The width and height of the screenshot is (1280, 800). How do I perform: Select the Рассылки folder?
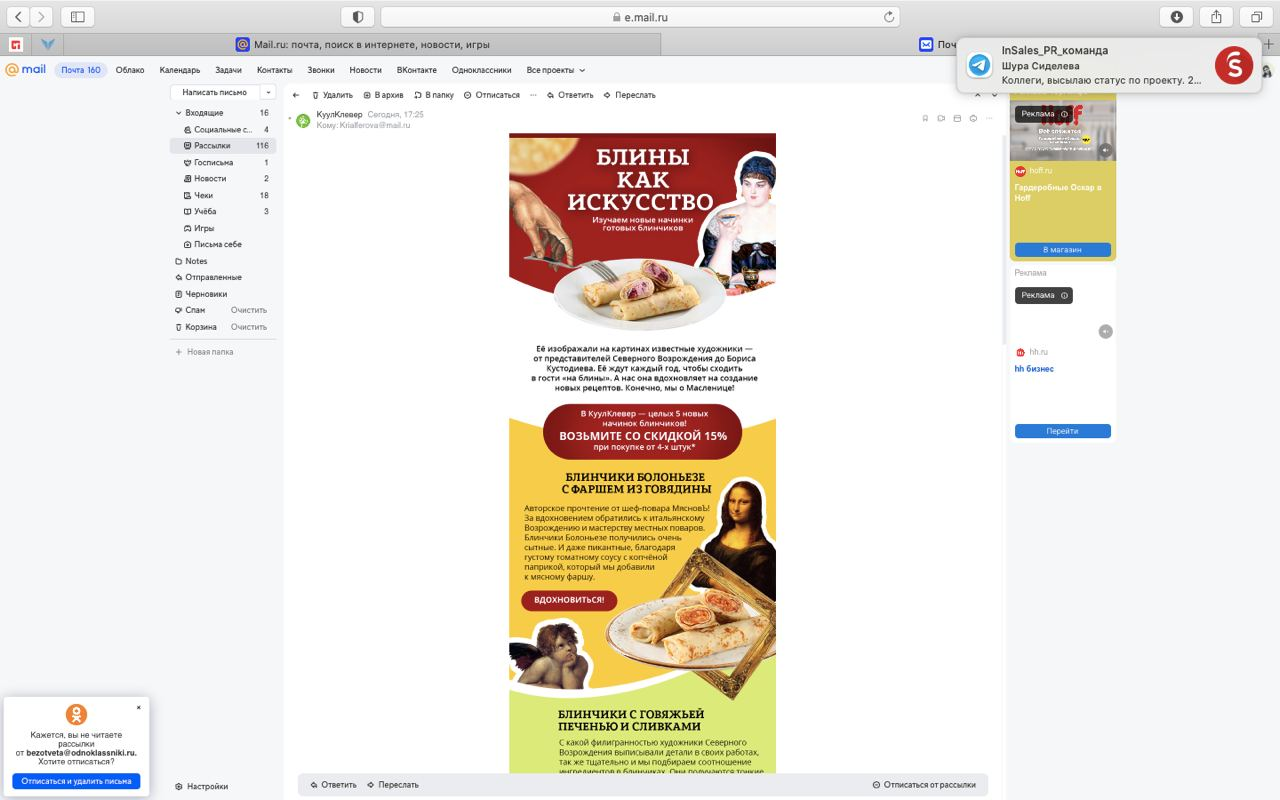click(212, 146)
